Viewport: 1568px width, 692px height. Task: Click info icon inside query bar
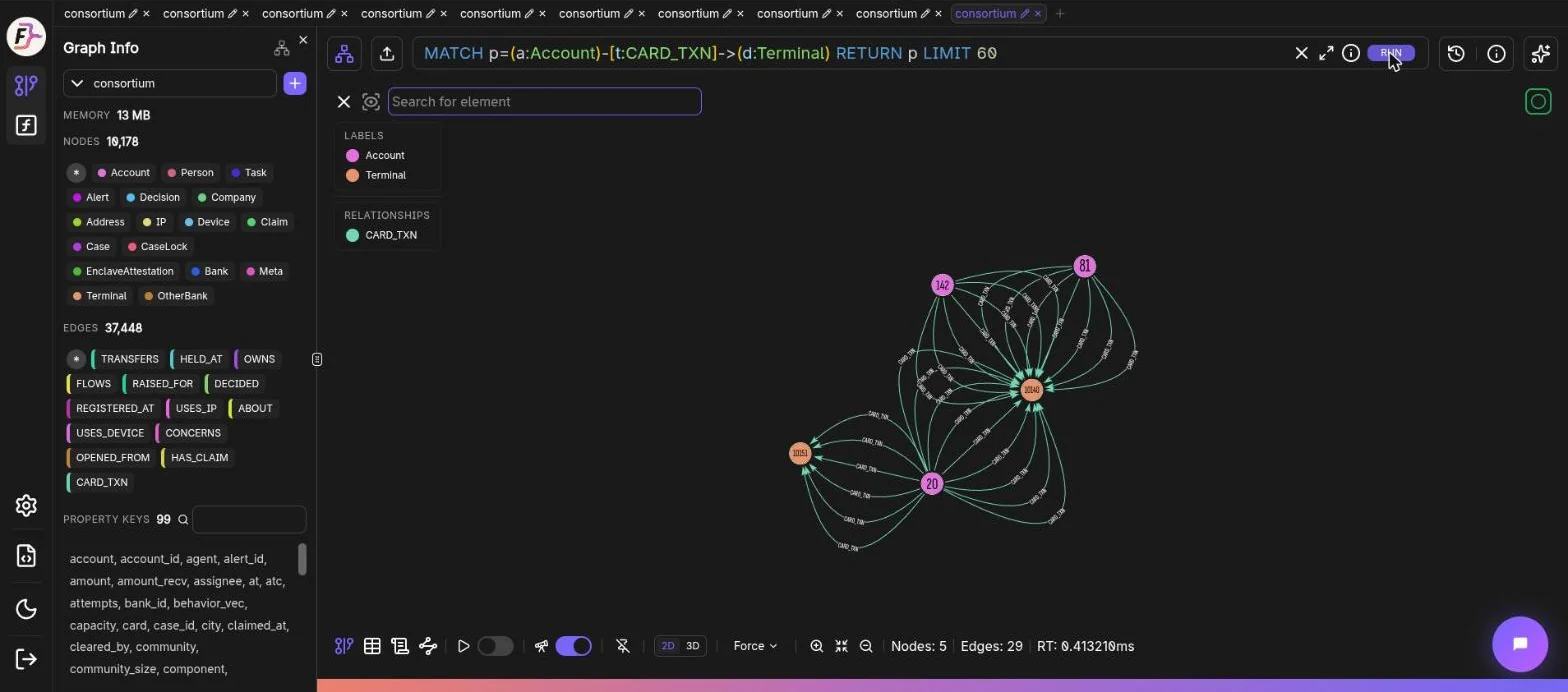coord(1351,53)
